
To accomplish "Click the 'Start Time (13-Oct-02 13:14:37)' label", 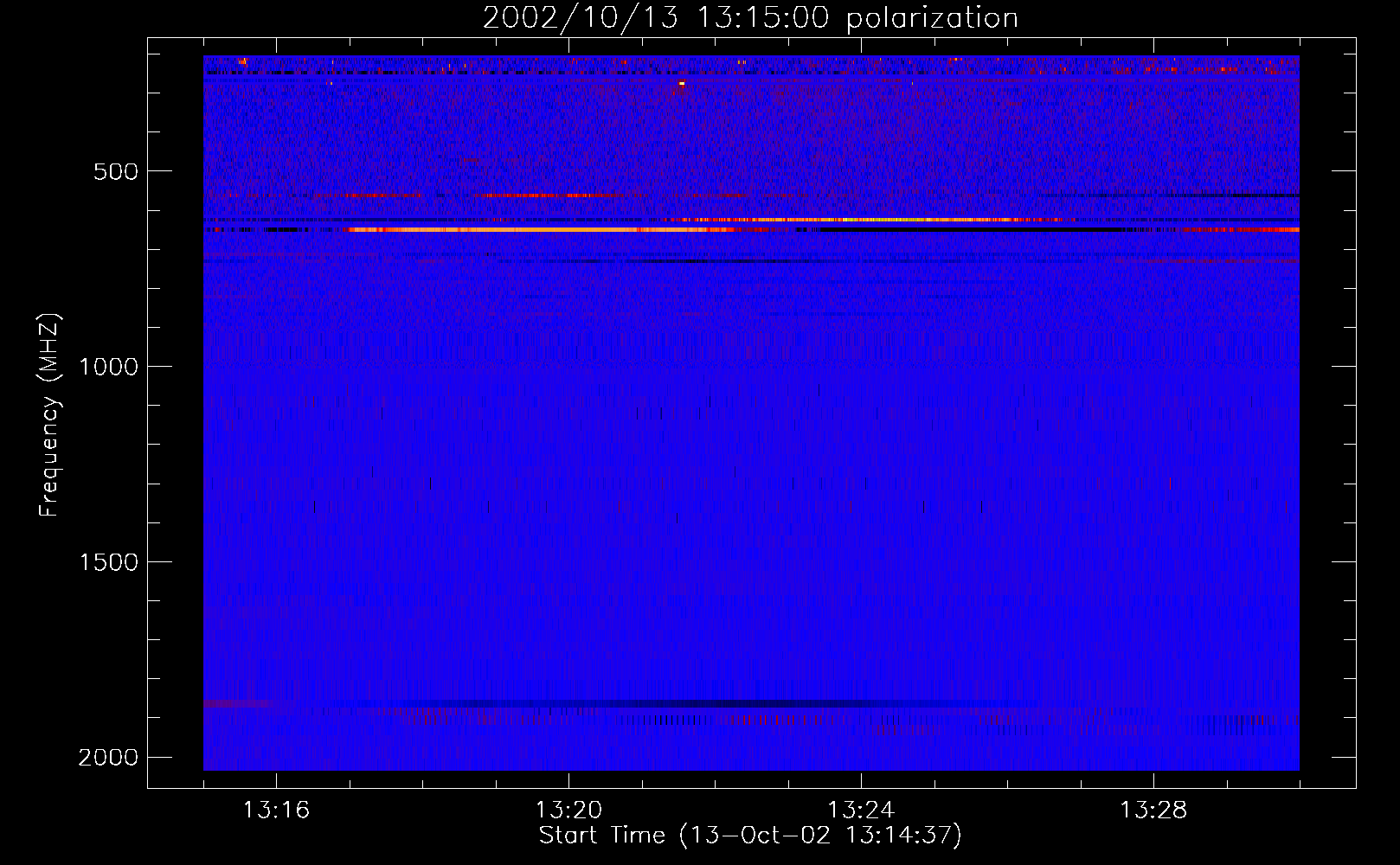I will coord(750,836).
